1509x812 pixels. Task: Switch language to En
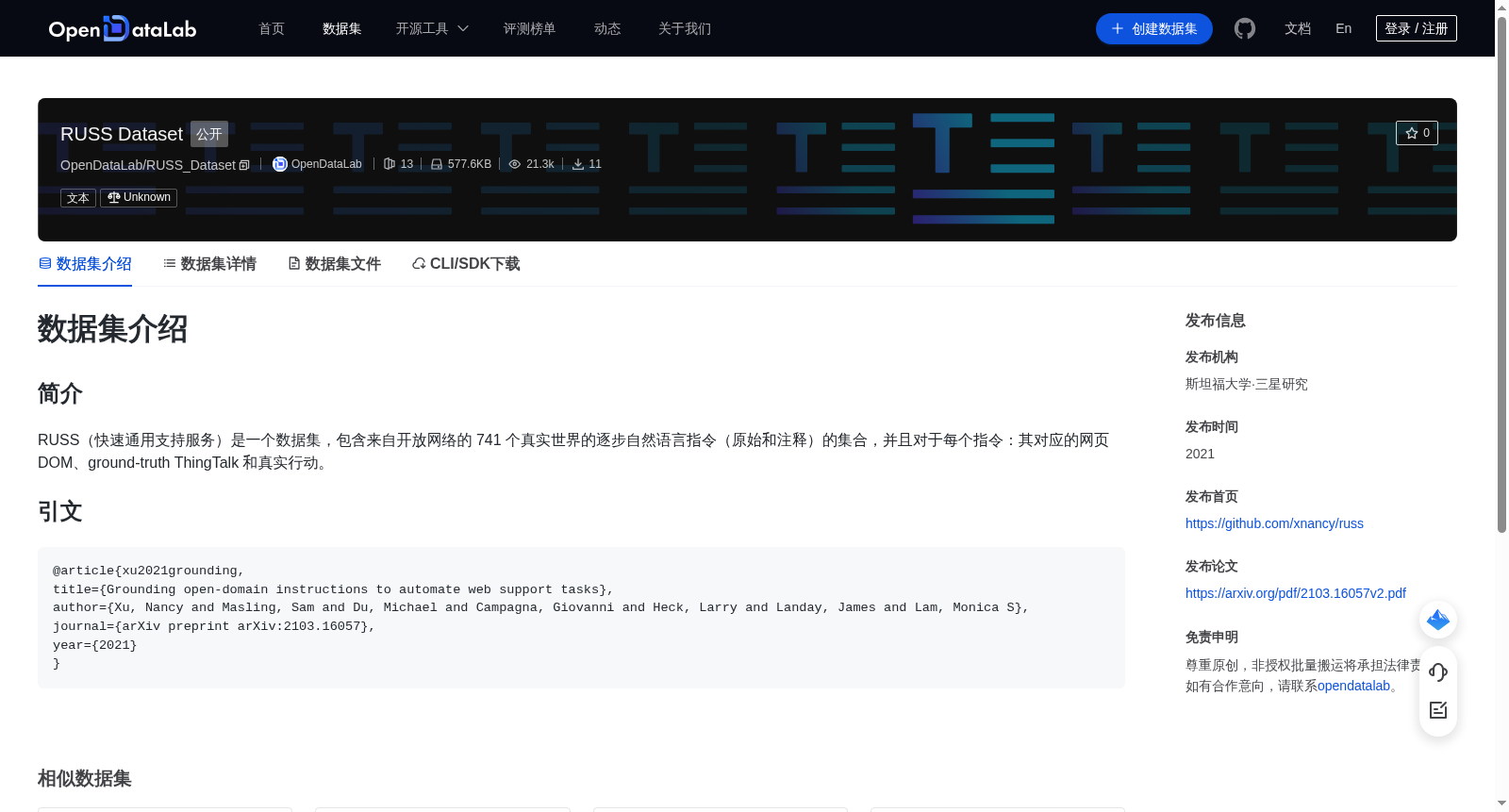[1344, 28]
